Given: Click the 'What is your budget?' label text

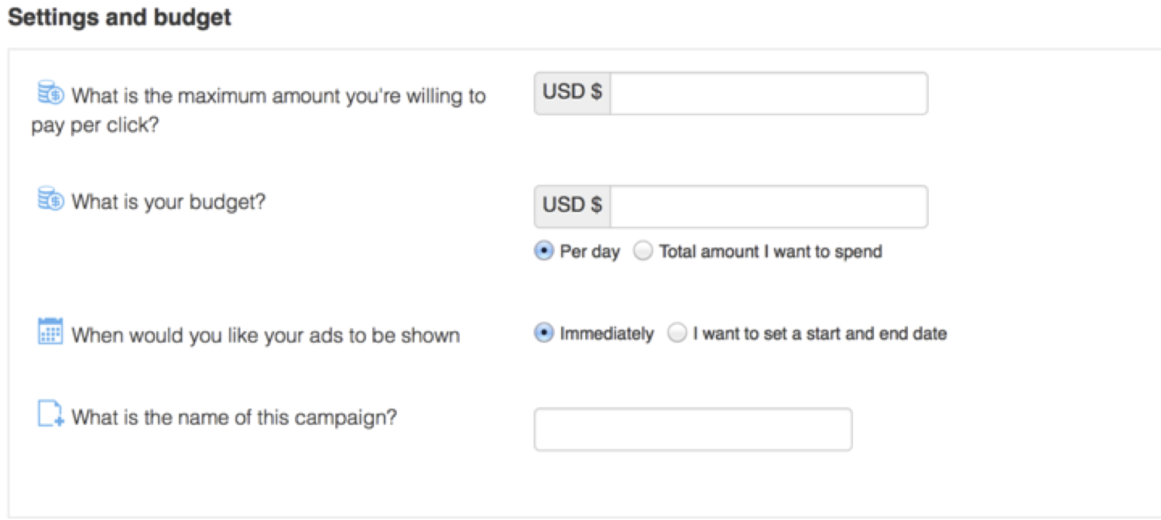Looking at the screenshot, I should [168, 201].
